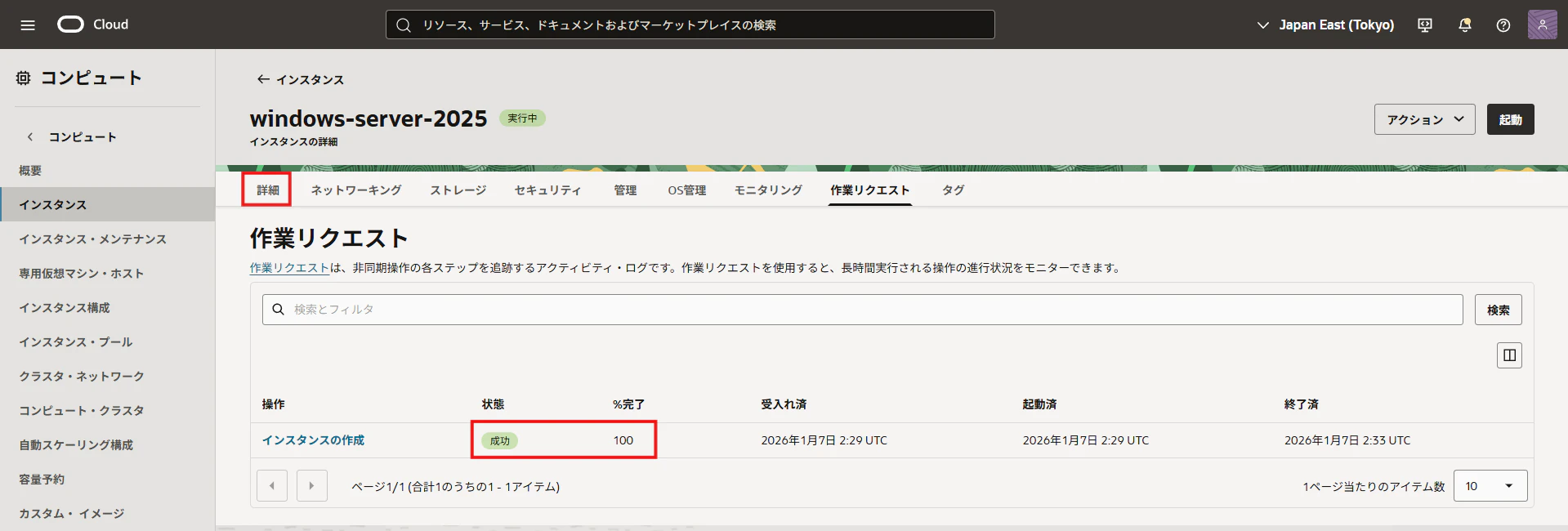1568x531 pixels.
Task: Open the Cloud Shell developer tools icon
Action: pos(1425,25)
